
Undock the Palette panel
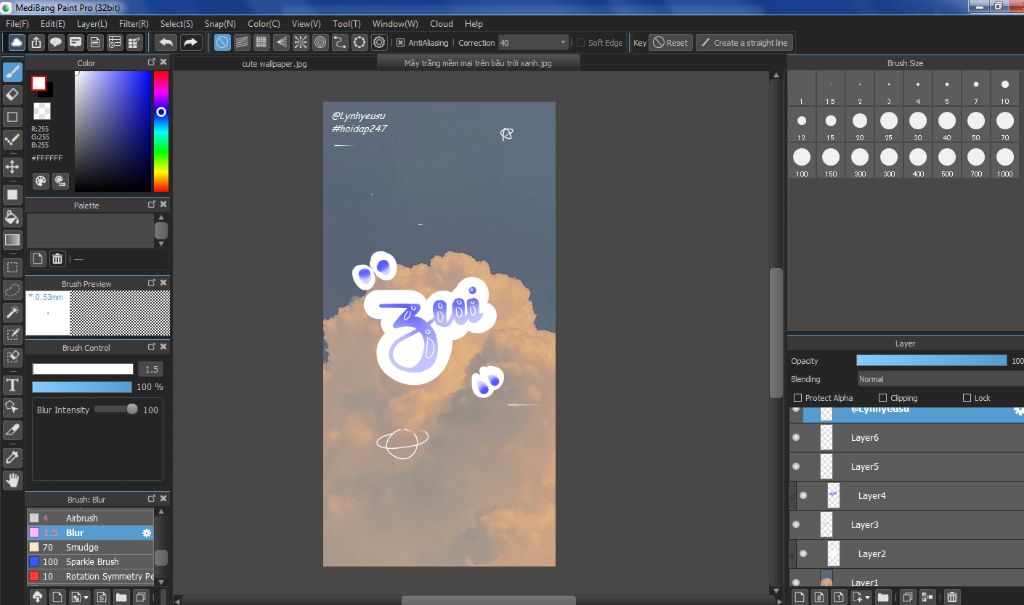(152, 204)
